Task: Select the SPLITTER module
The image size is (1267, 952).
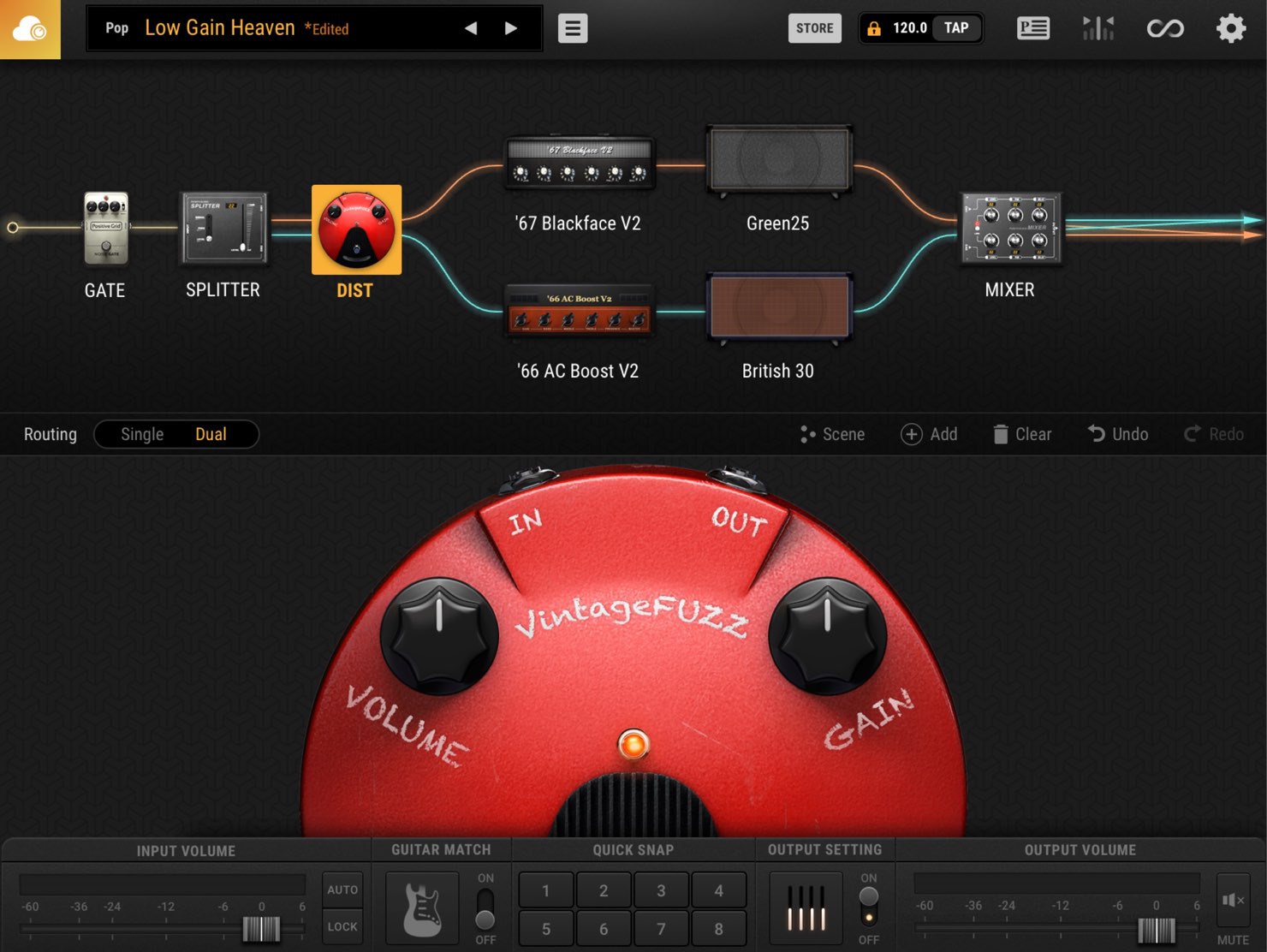Action: 223,228
